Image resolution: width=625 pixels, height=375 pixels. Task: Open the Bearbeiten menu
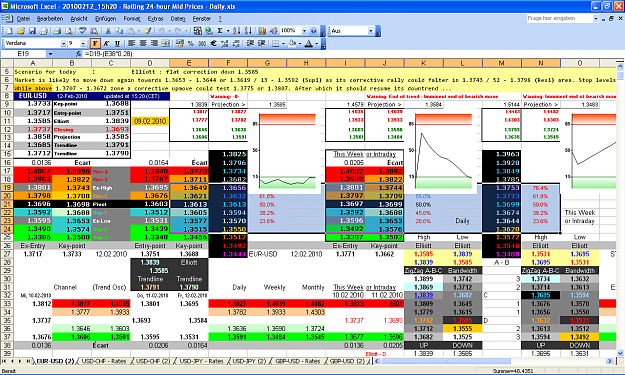(50, 18)
